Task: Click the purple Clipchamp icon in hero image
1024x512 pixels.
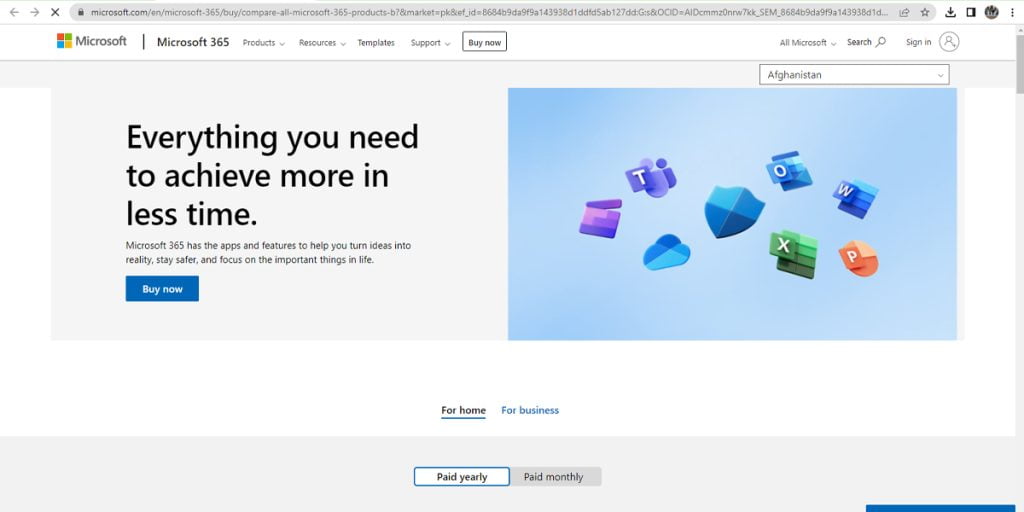Action: coord(600,218)
